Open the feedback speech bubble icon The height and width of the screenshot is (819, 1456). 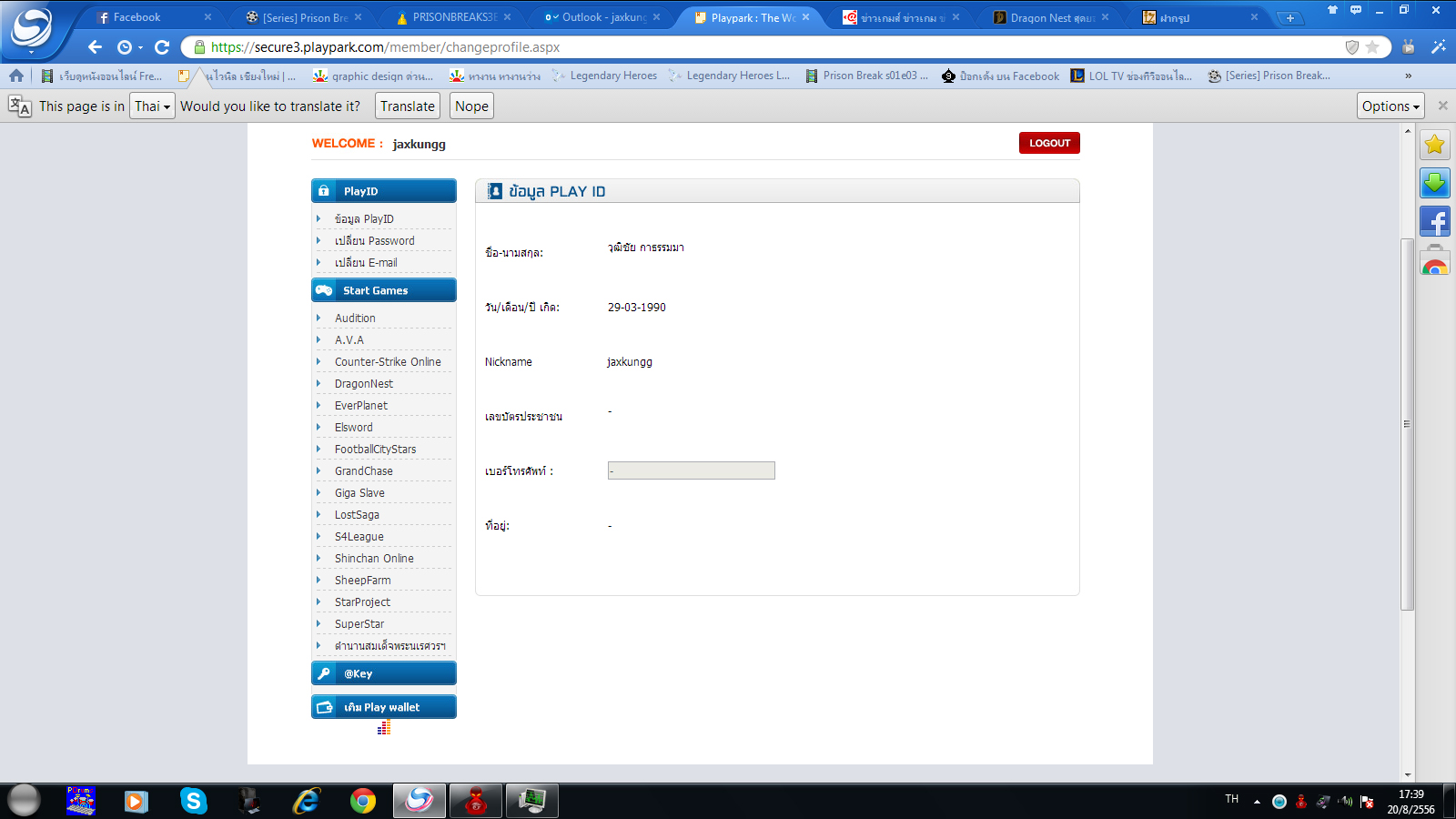(1356, 10)
